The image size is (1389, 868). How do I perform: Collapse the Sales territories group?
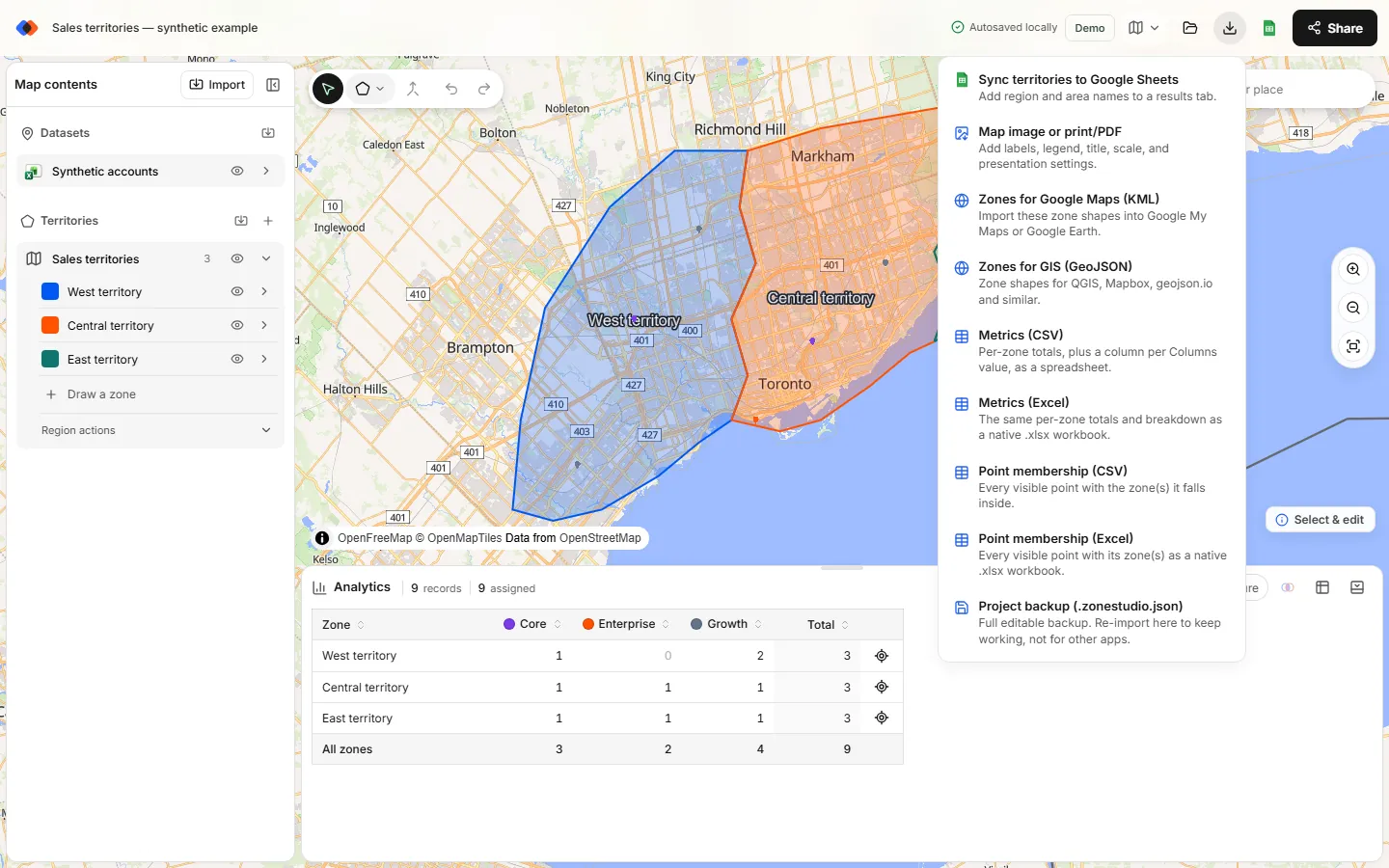[x=266, y=258]
